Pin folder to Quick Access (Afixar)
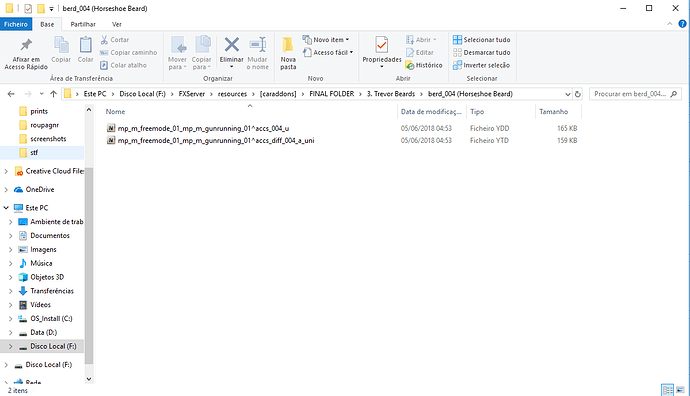This screenshot has width=690, height=396. coord(26,54)
